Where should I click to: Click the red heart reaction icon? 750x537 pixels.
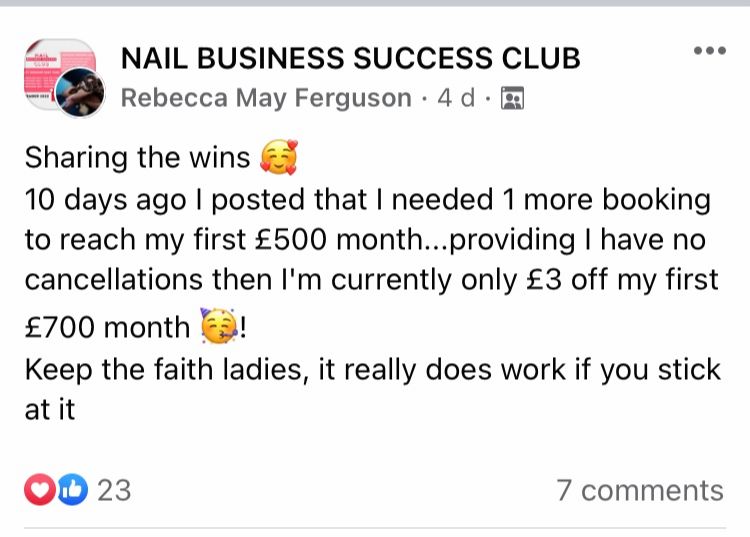click(x=38, y=490)
